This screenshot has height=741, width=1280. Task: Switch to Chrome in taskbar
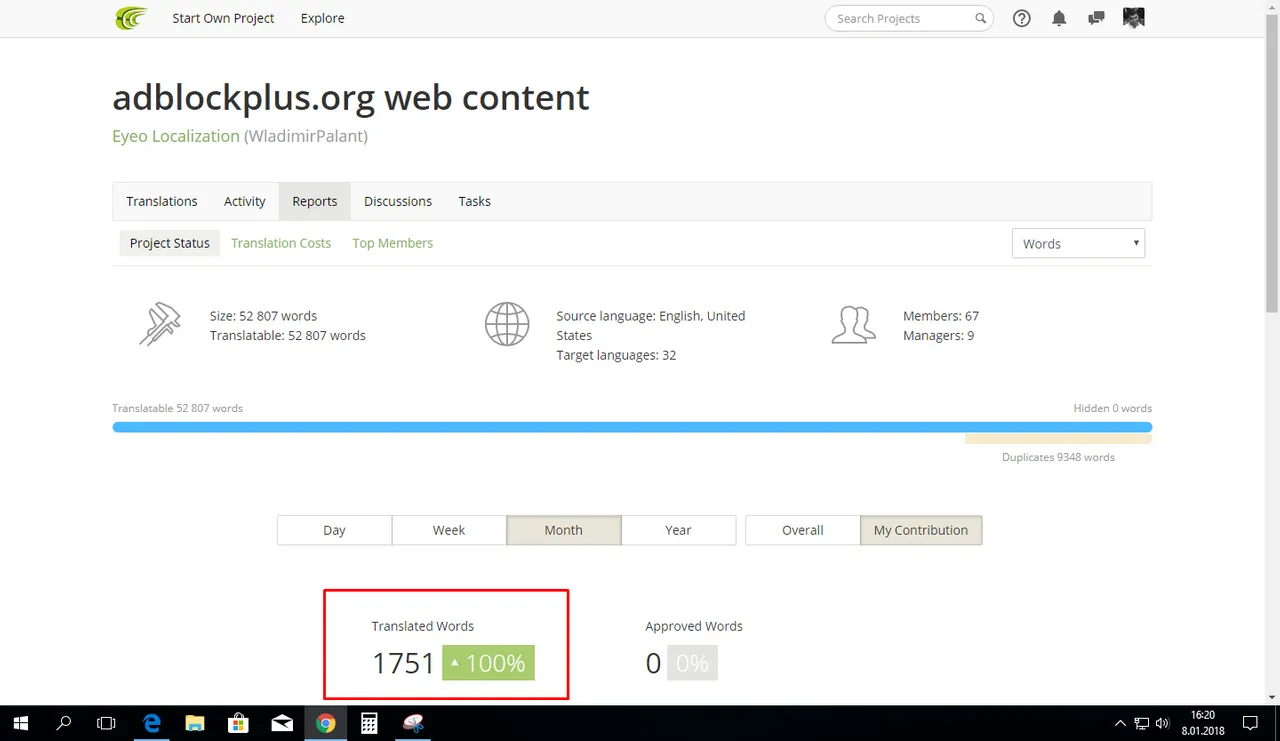click(x=325, y=723)
